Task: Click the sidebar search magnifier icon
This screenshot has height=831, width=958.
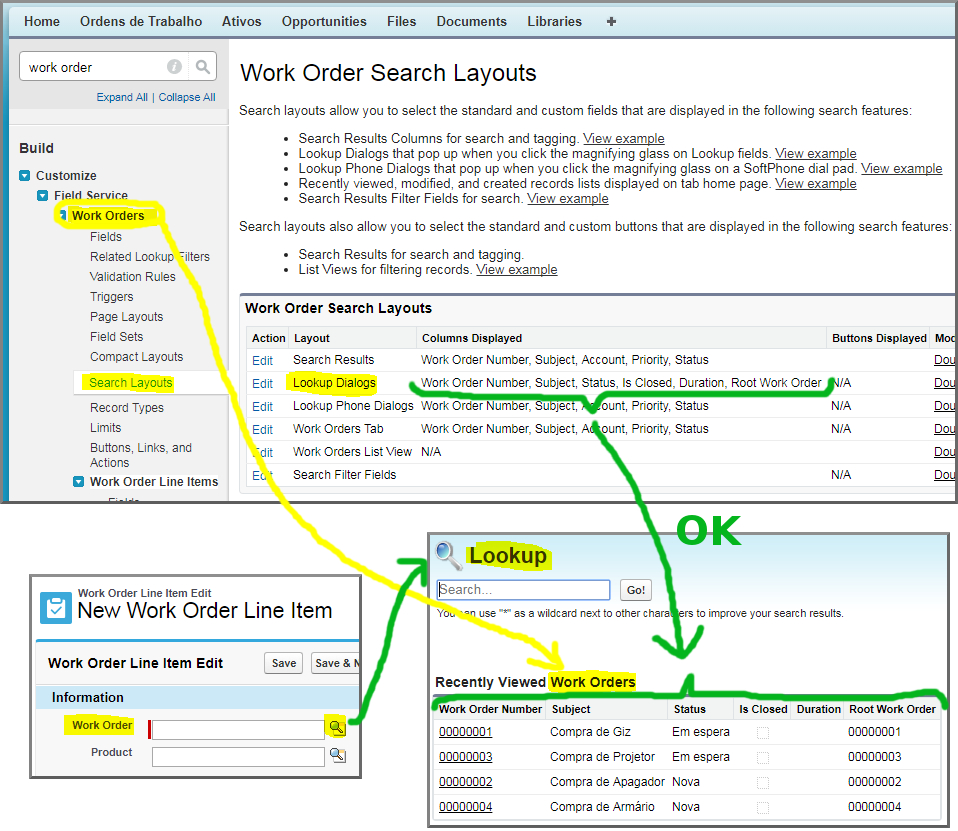Action: tap(203, 67)
